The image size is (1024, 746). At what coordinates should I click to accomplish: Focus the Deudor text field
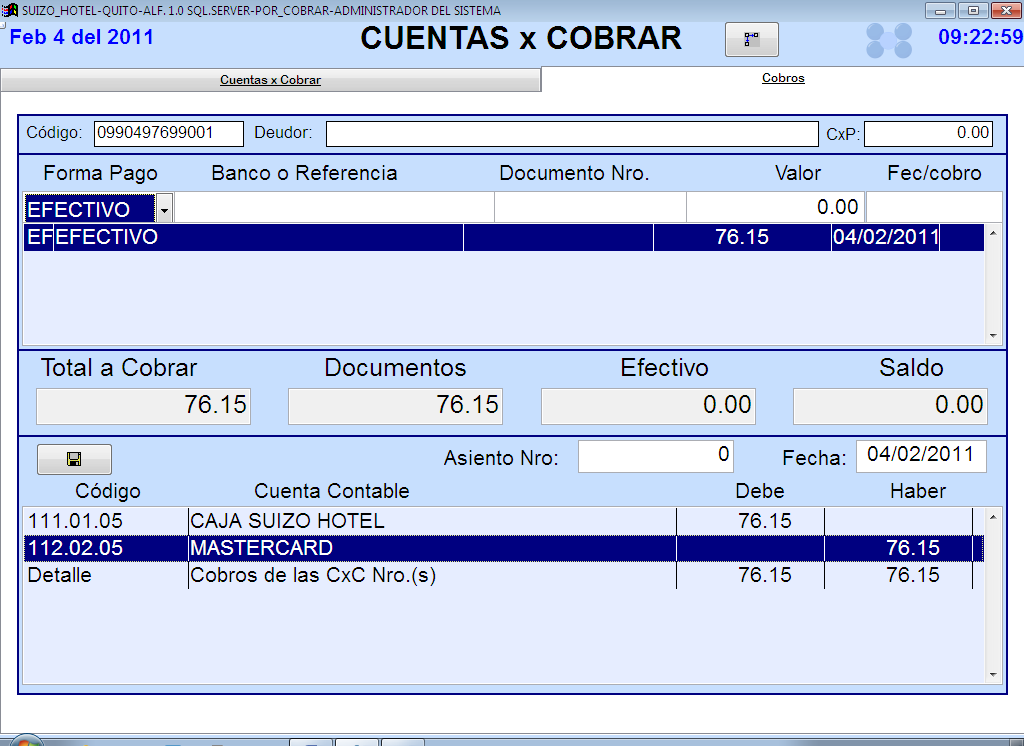(571, 133)
